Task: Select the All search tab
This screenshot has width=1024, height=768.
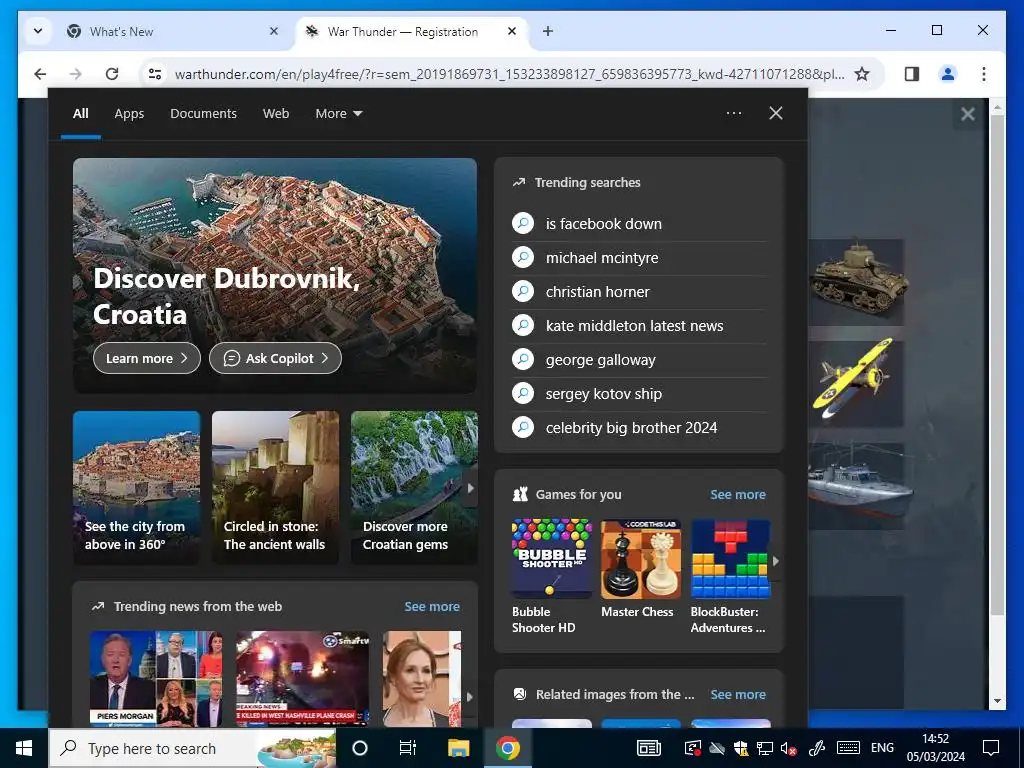Action: click(80, 114)
